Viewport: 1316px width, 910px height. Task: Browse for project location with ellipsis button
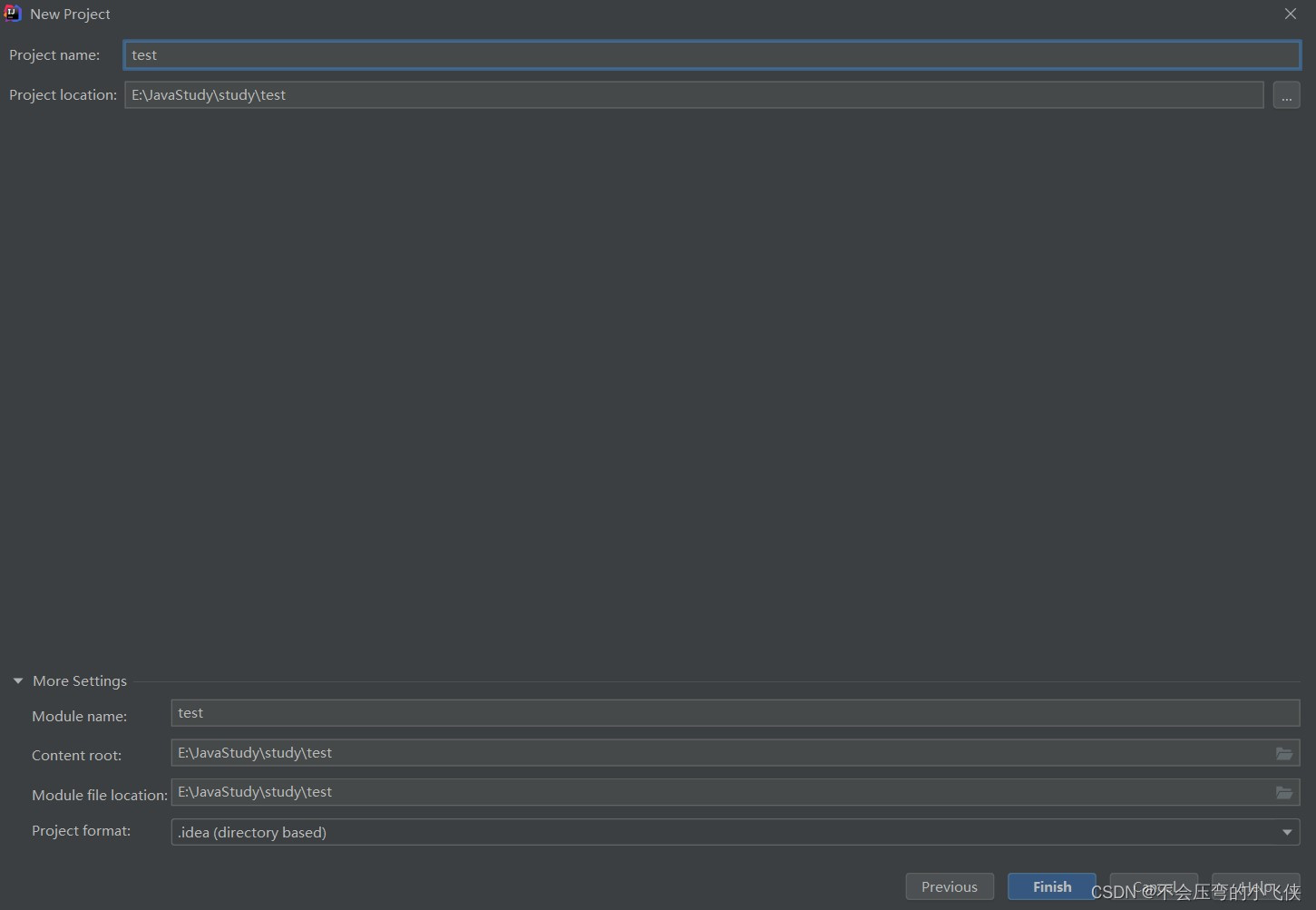click(x=1286, y=95)
